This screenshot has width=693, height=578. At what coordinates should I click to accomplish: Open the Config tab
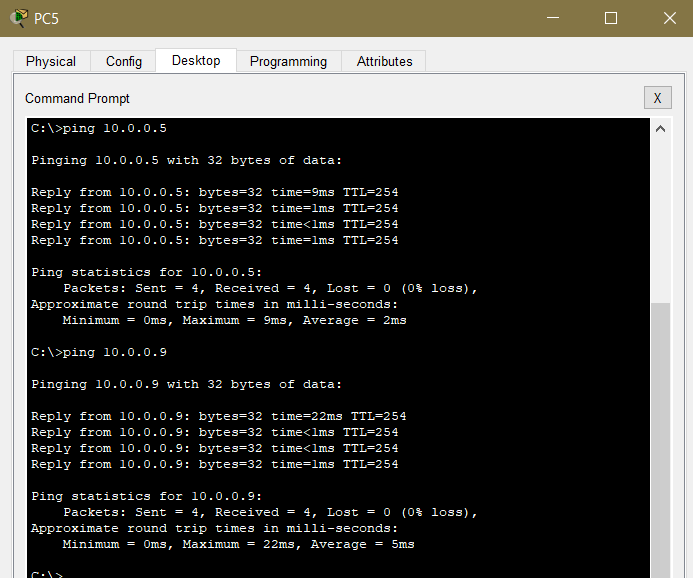pos(124,61)
